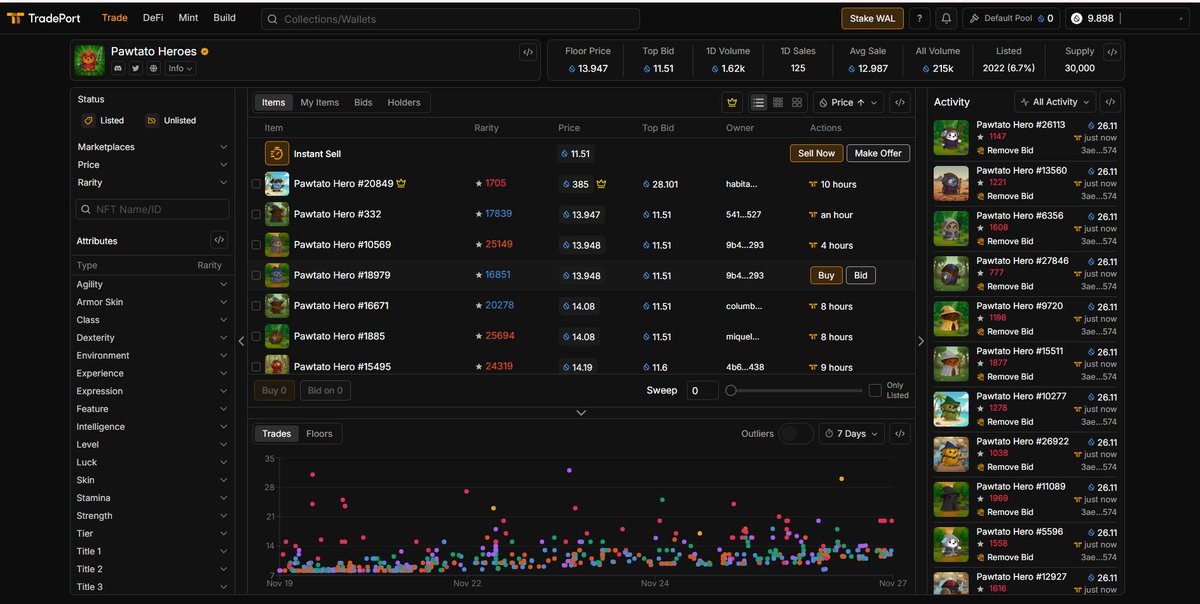Switch to the Floors chart tab
The height and width of the screenshot is (604, 1200).
point(319,434)
